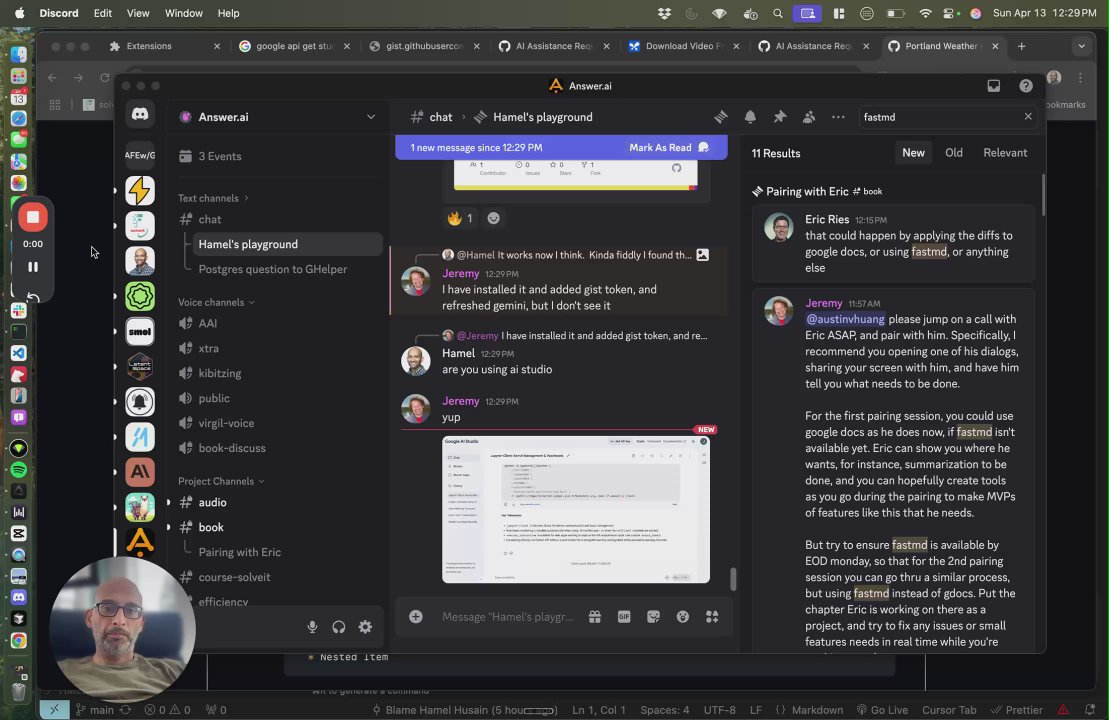Collapse Voice channels category
1109x720 pixels.
click(x=216, y=302)
